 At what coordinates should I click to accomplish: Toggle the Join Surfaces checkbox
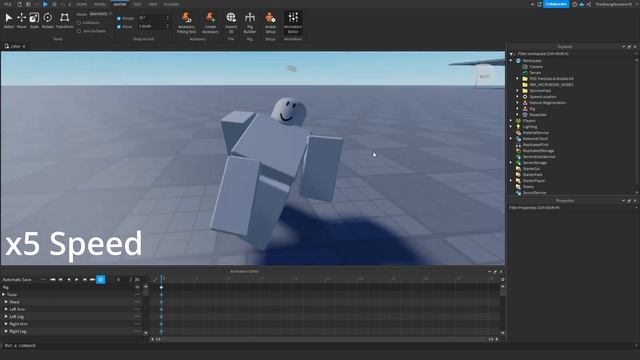(79, 31)
